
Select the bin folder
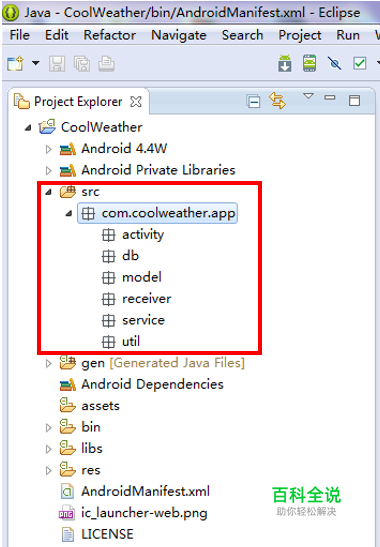click(91, 427)
